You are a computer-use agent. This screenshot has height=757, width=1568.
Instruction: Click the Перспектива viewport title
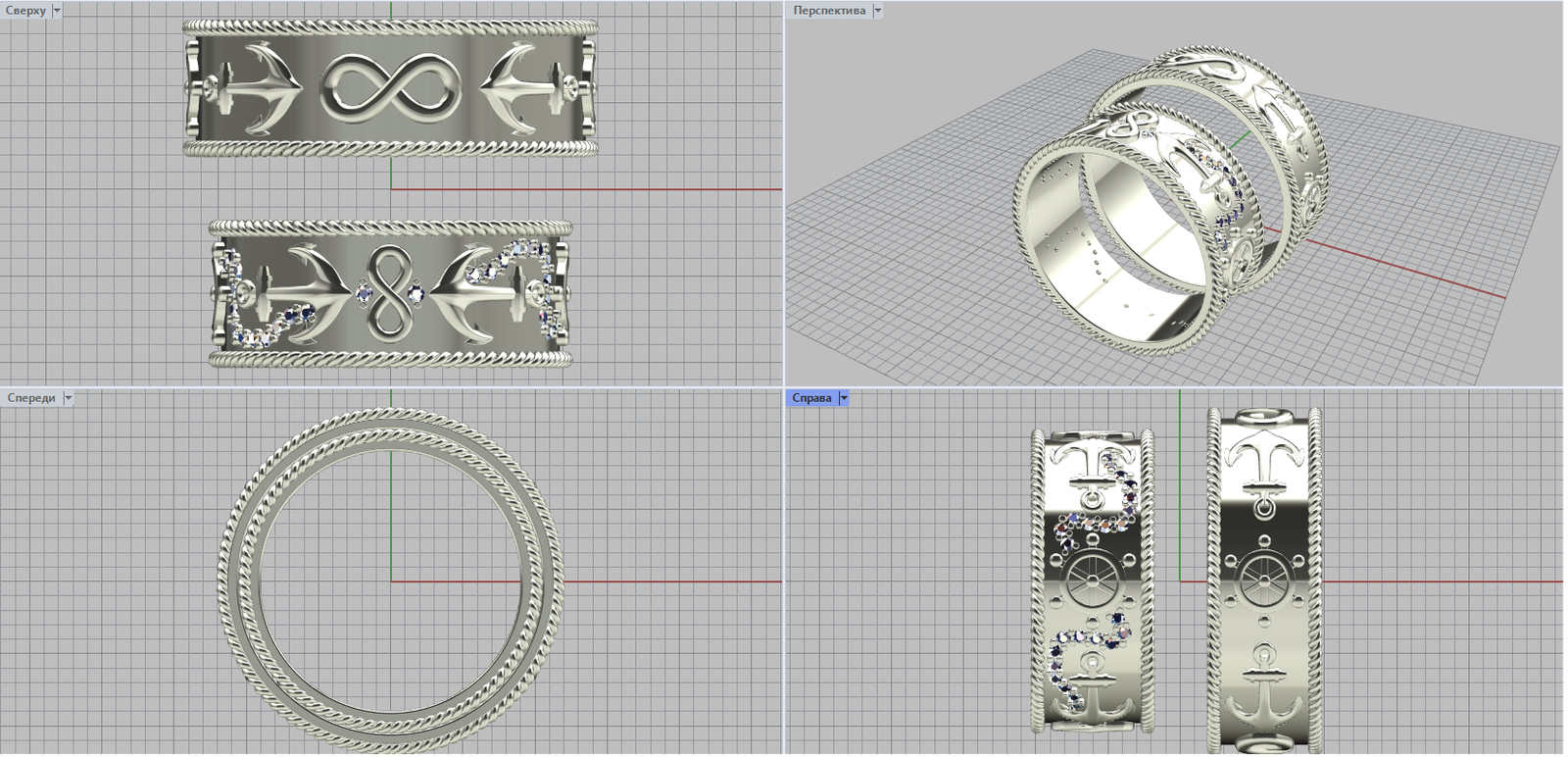[x=828, y=11]
